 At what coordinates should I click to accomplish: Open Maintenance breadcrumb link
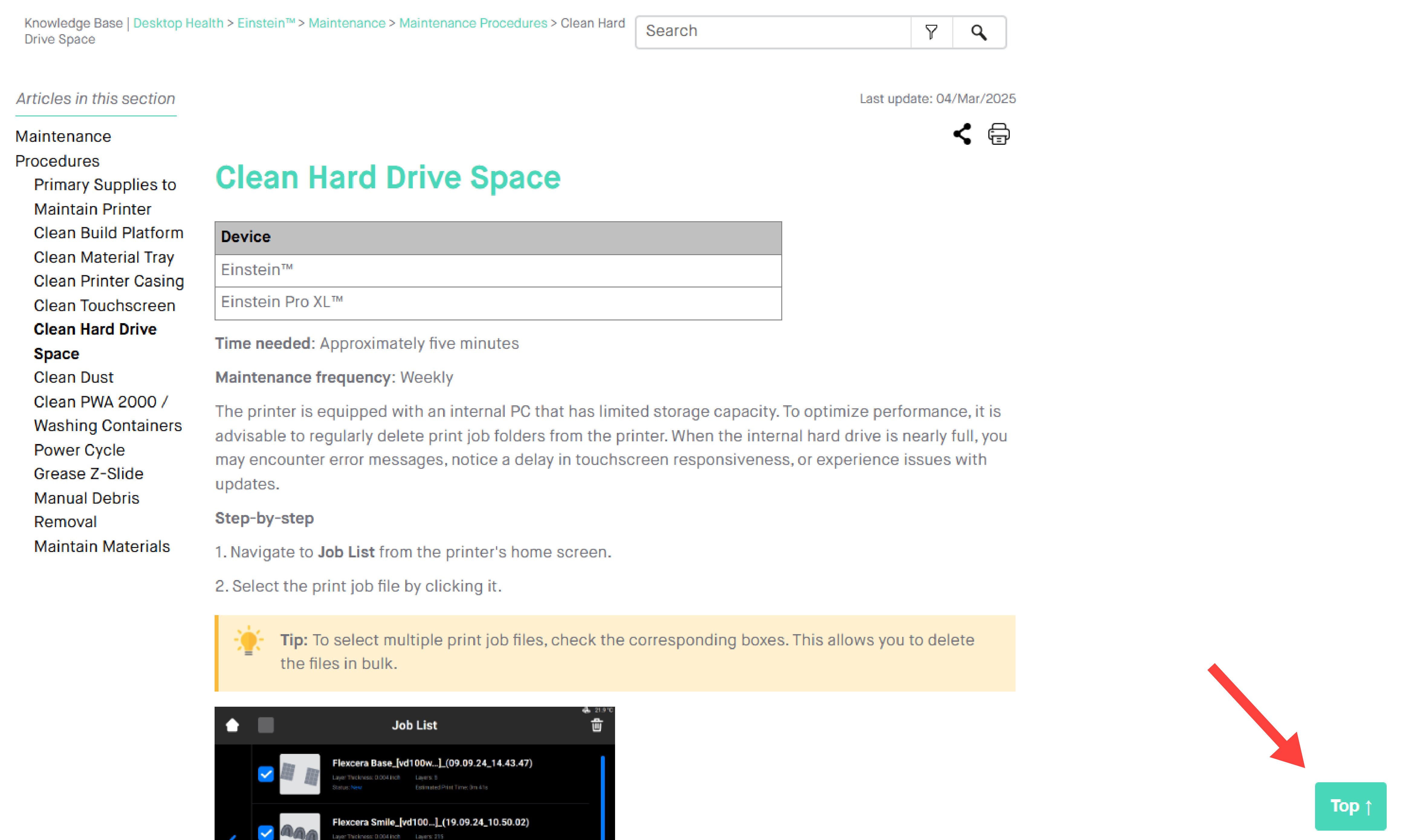(347, 23)
